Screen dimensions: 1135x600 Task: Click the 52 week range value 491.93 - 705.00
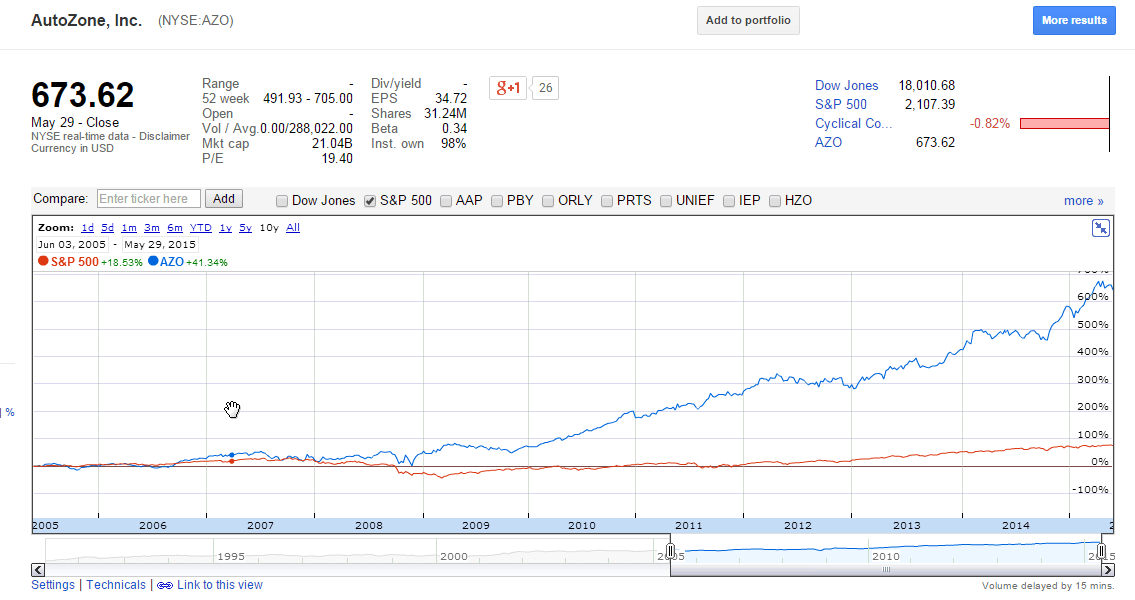coord(308,98)
